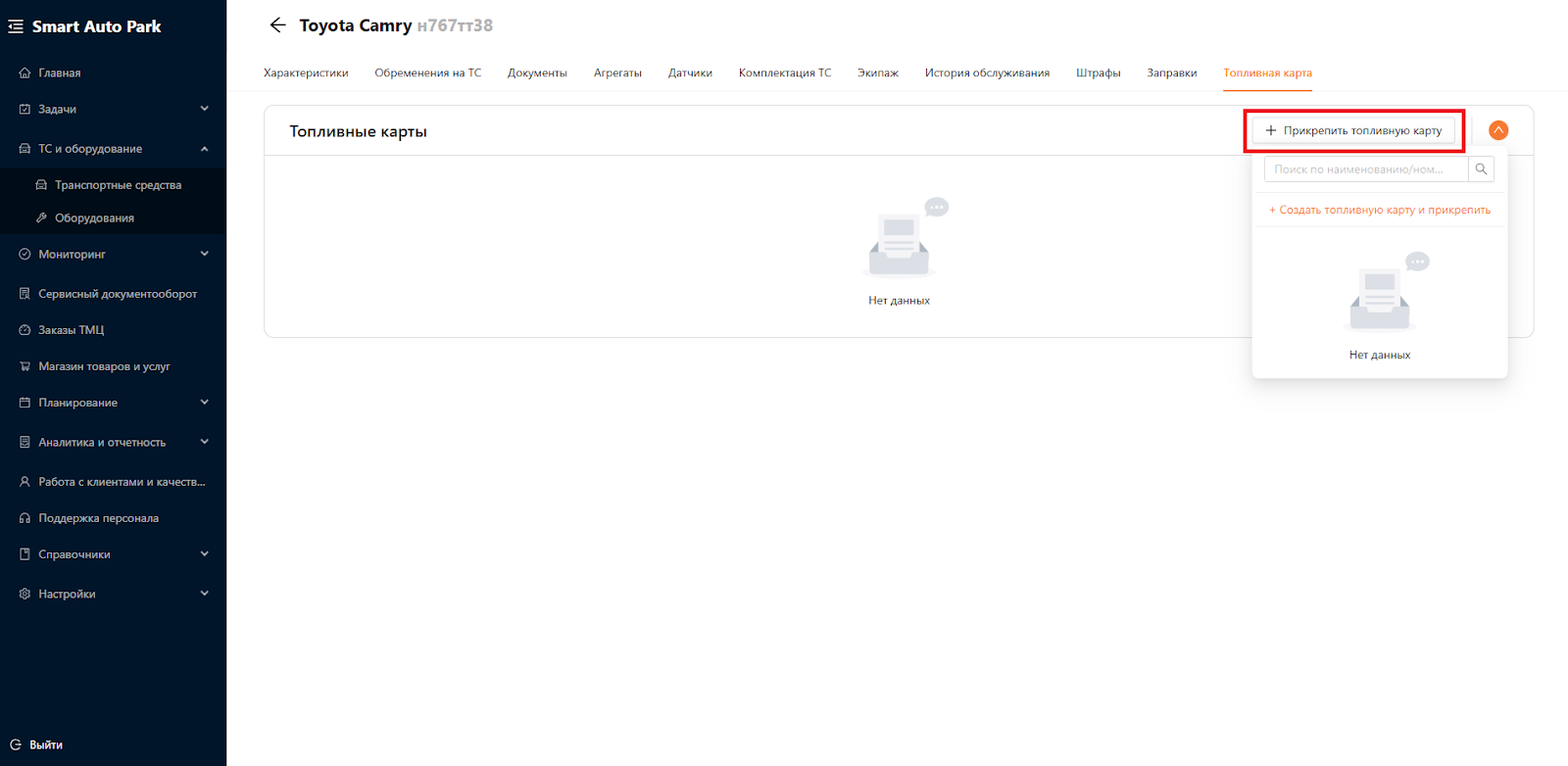This screenshot has width=1568, height=766.
Task: Focus the fuel card search input field
Action: [x=1365, y=169]
